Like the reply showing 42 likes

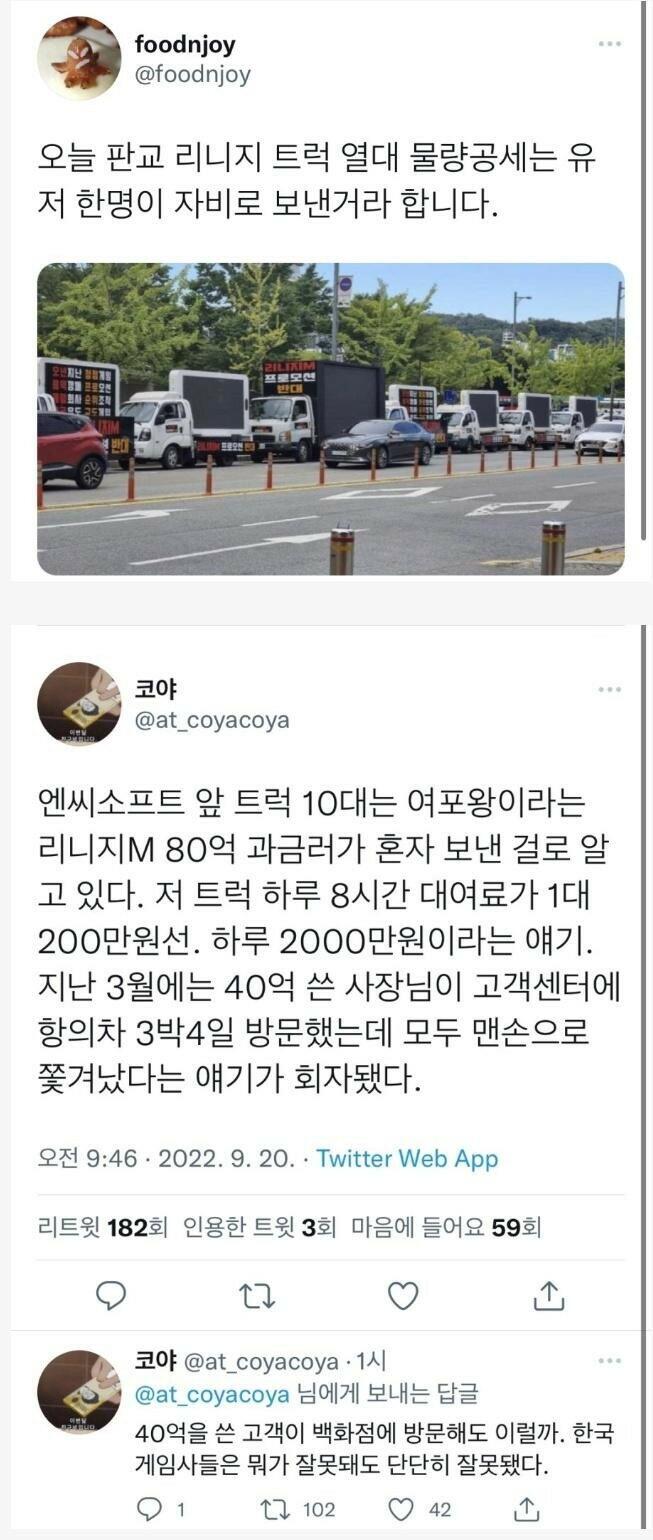pyautogui.click(x=420, y=1509)
